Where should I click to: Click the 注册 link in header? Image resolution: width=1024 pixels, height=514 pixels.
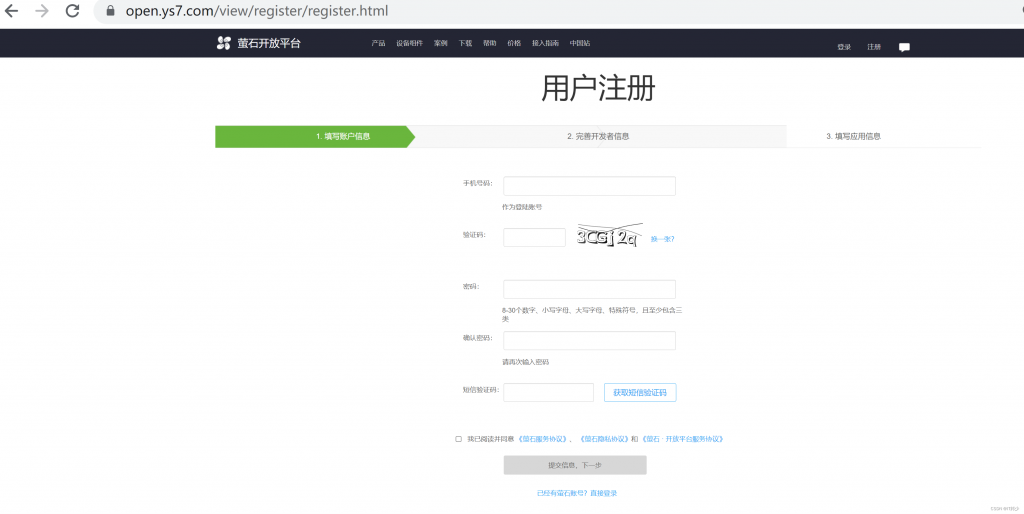pyautogui.click(x=874, y=47)
